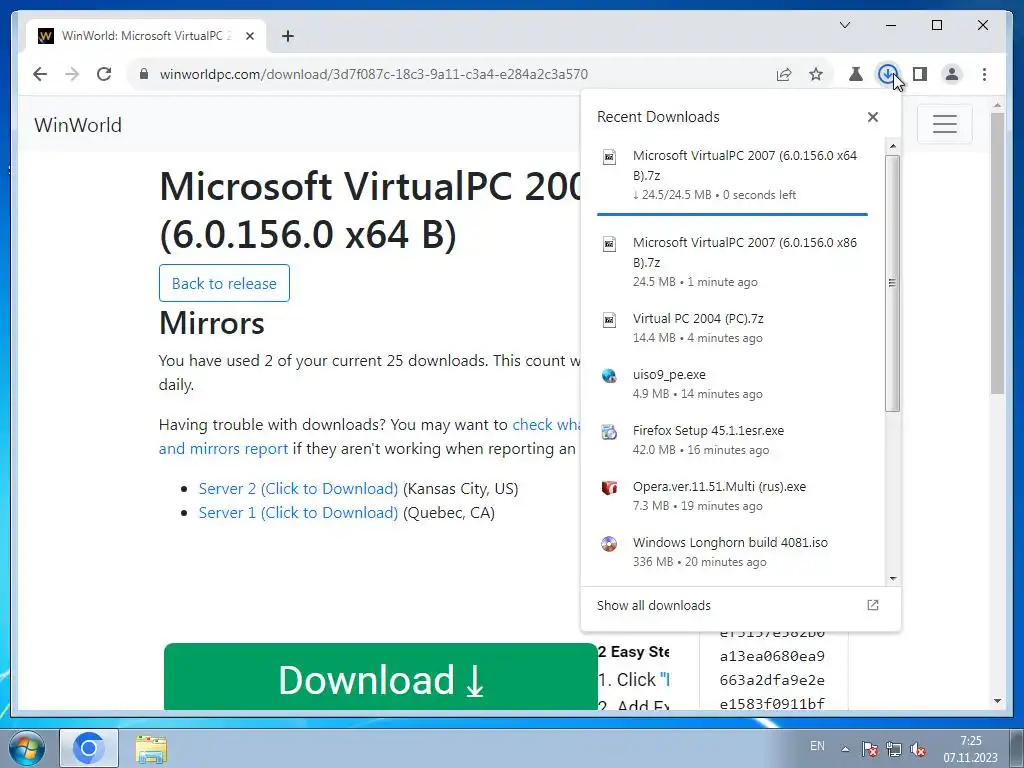
Task: Open new browser tab with plus button
Action: click(288, 36)
